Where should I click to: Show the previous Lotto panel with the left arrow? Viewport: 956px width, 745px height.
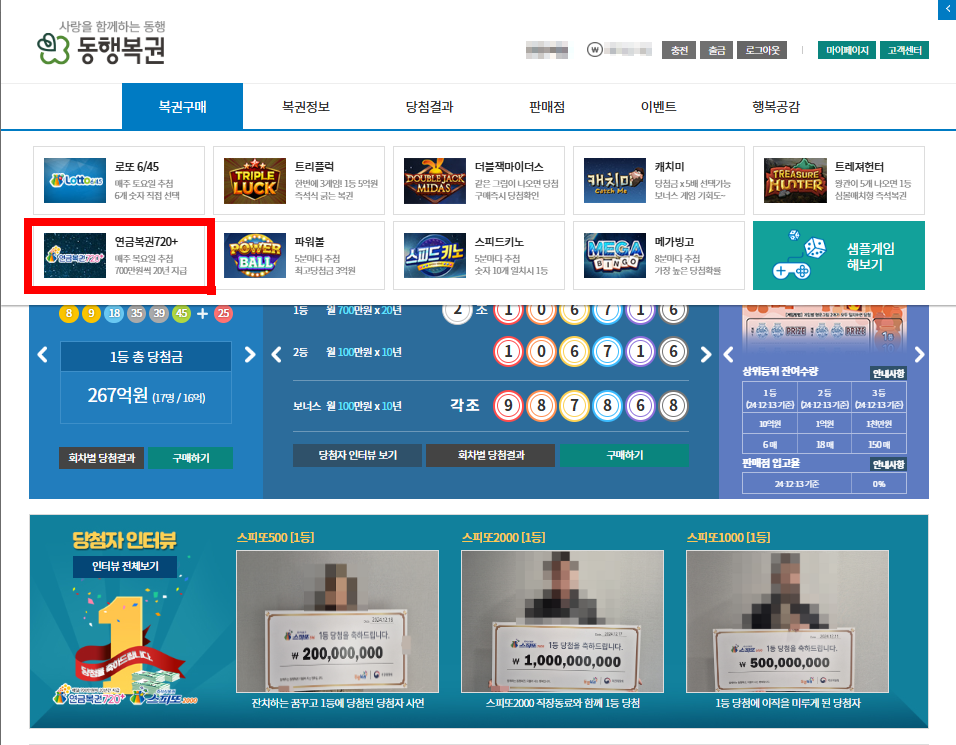point(42,354)
